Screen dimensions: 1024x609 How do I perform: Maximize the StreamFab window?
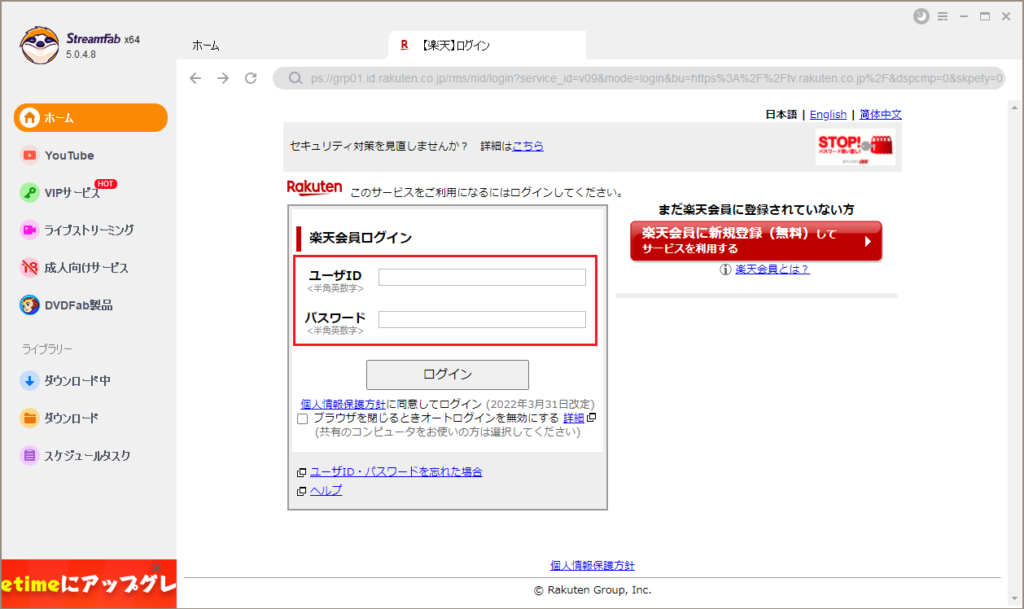point(985,16)
